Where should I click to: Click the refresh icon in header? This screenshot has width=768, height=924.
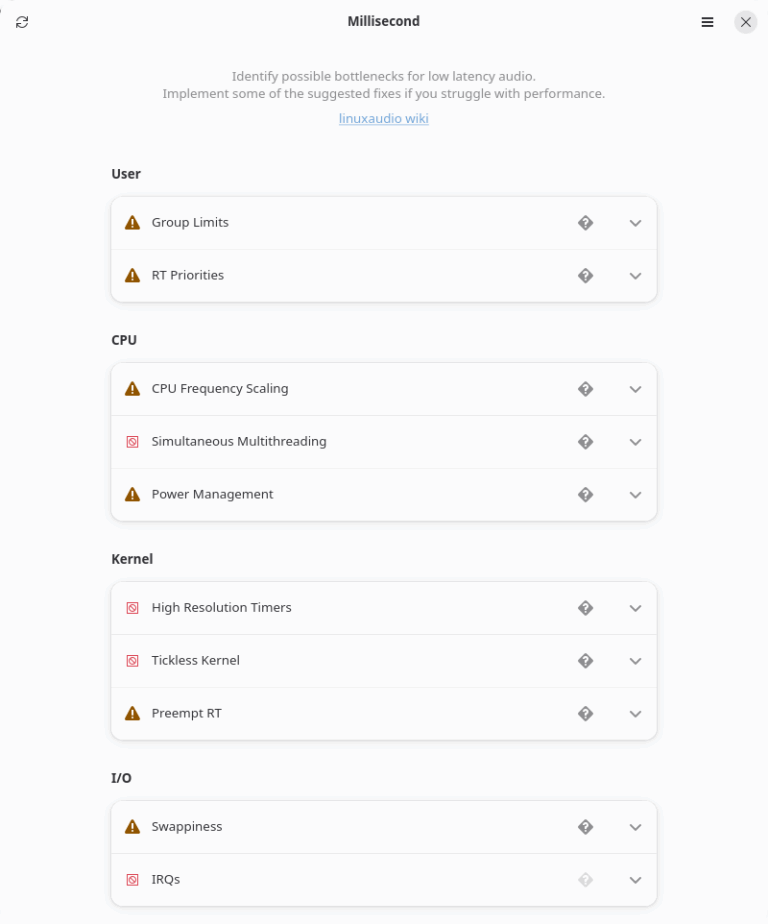[22, 22]
